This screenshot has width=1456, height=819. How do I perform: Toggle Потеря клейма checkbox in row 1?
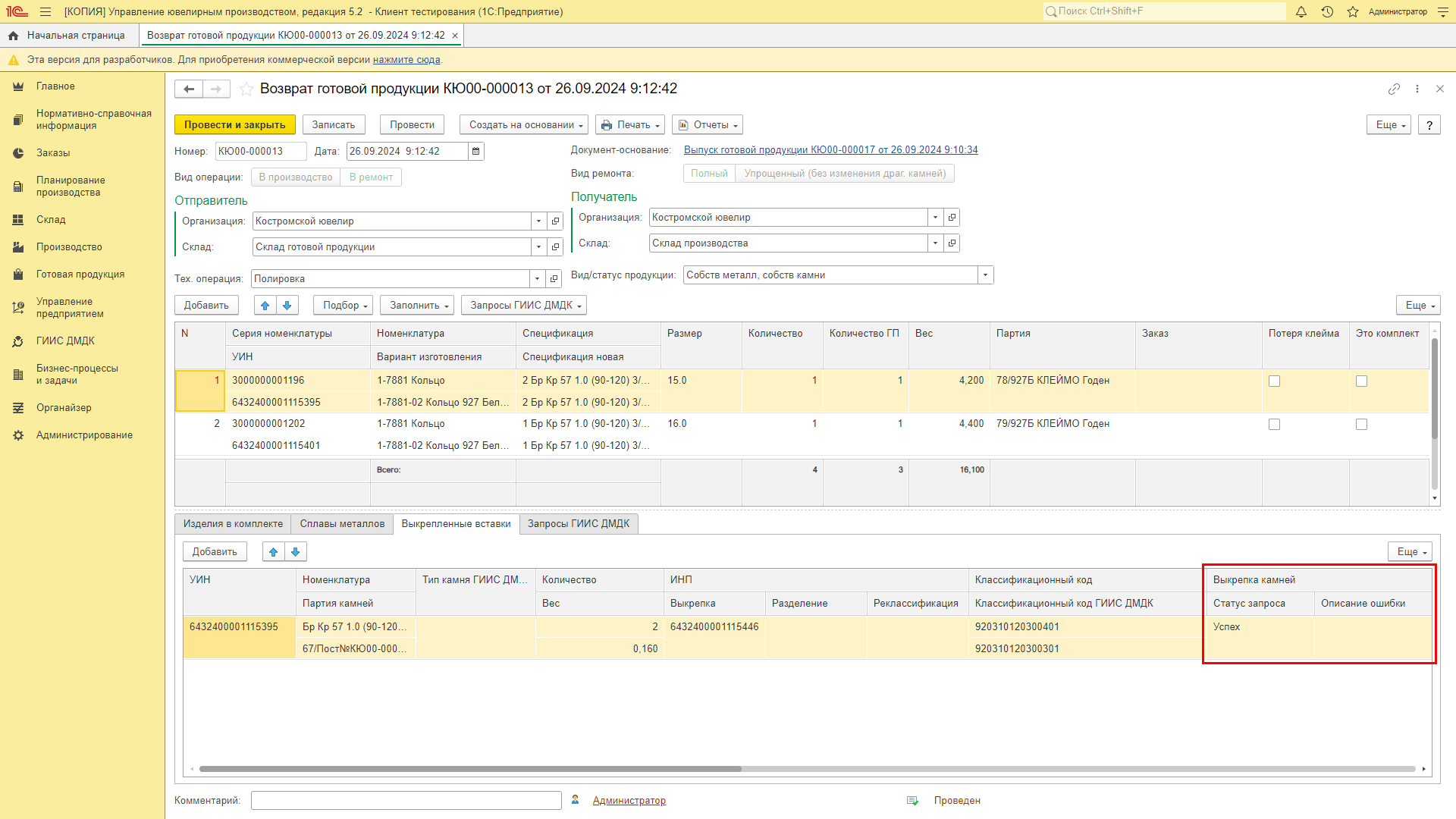pyautogui.click(x=1274, y=381)
